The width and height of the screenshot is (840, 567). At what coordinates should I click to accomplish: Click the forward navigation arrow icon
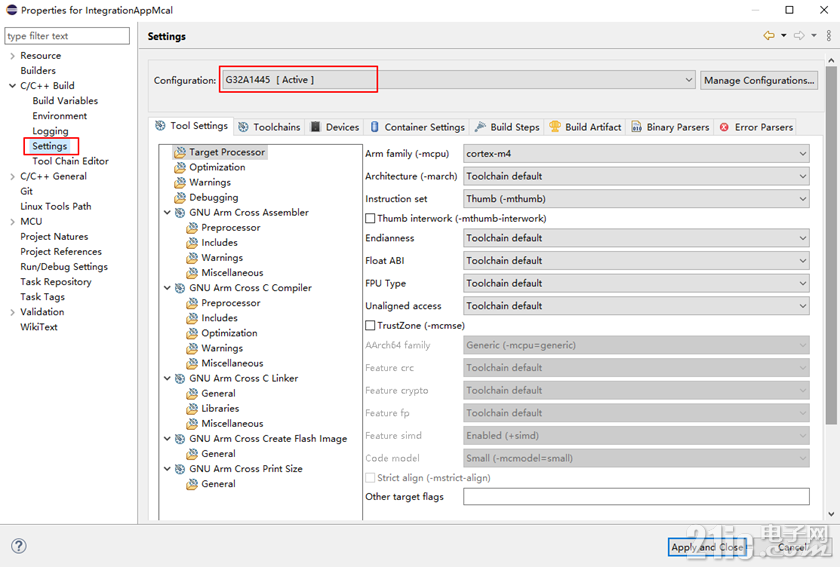[x=799, y=36]
